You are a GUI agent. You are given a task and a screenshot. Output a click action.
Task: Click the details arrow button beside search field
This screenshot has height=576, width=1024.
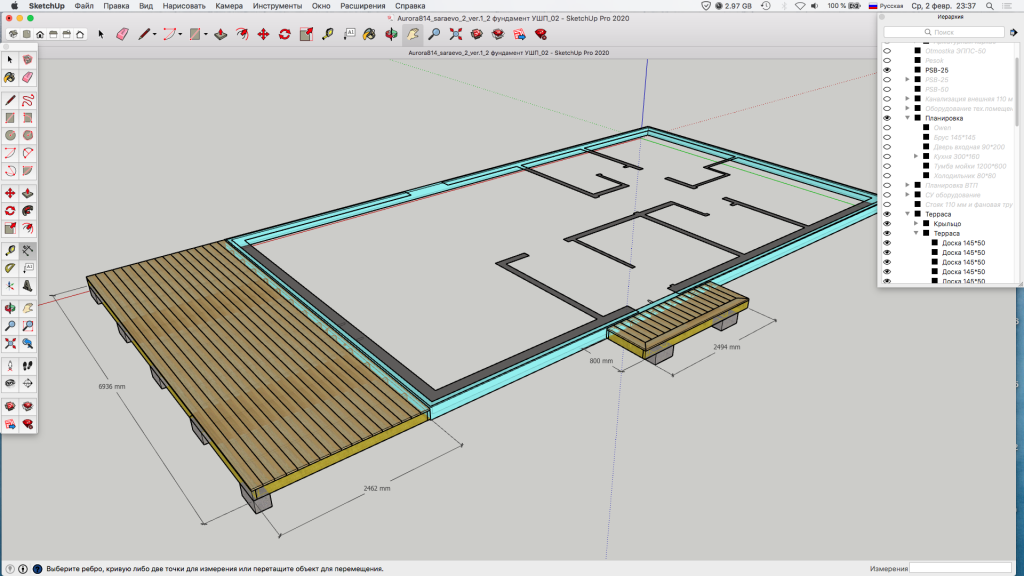tap(1012, 32)
